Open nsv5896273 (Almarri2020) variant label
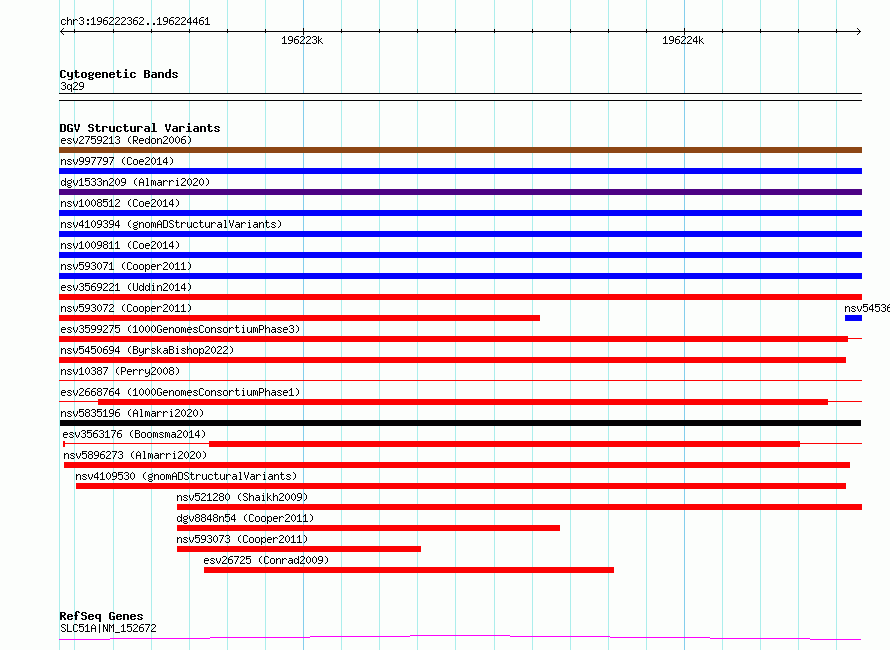The height and width of the screenshot is (650, 890). point(135,455)
